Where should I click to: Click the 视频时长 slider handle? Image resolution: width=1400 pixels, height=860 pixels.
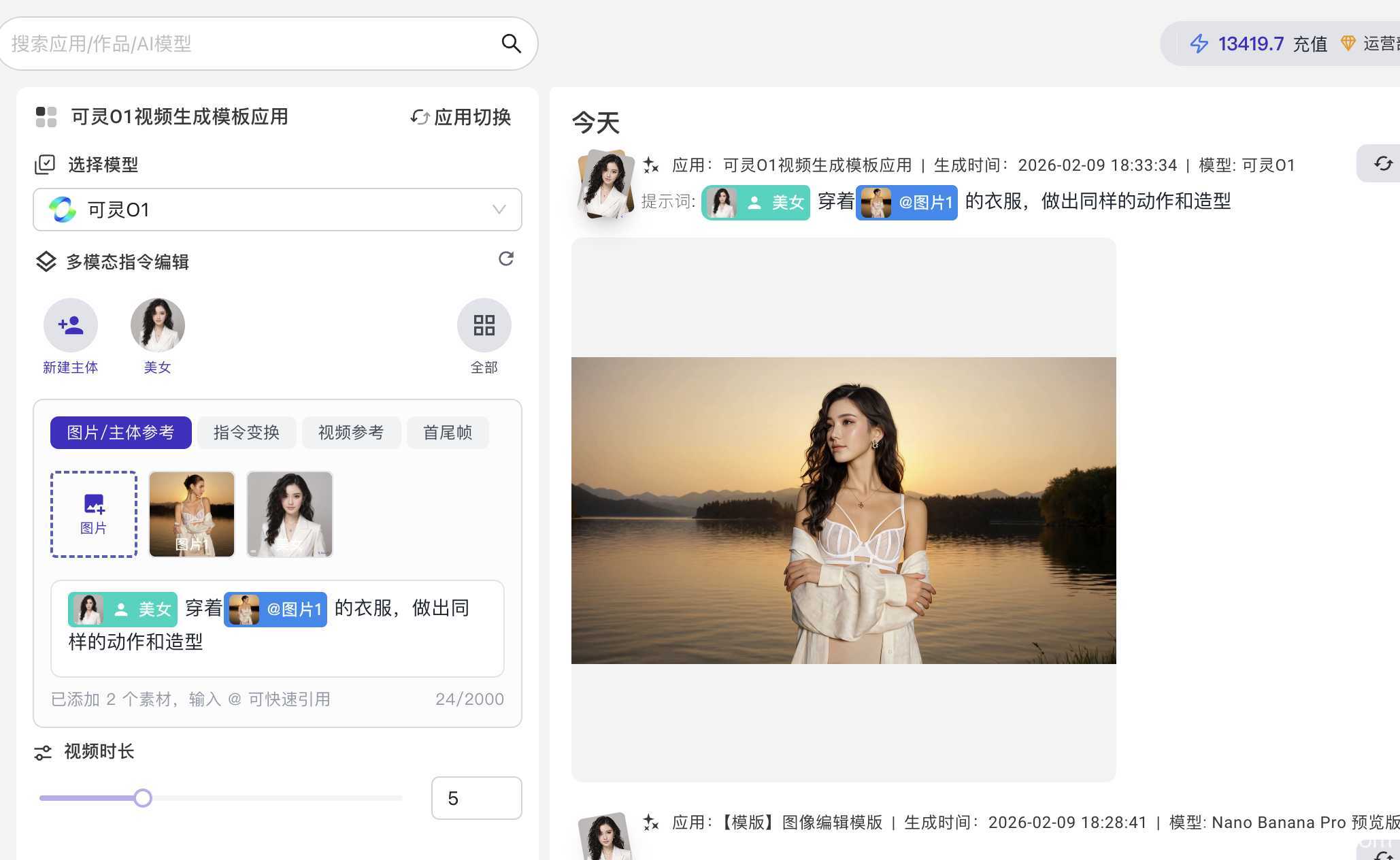(x=143, y=798)
